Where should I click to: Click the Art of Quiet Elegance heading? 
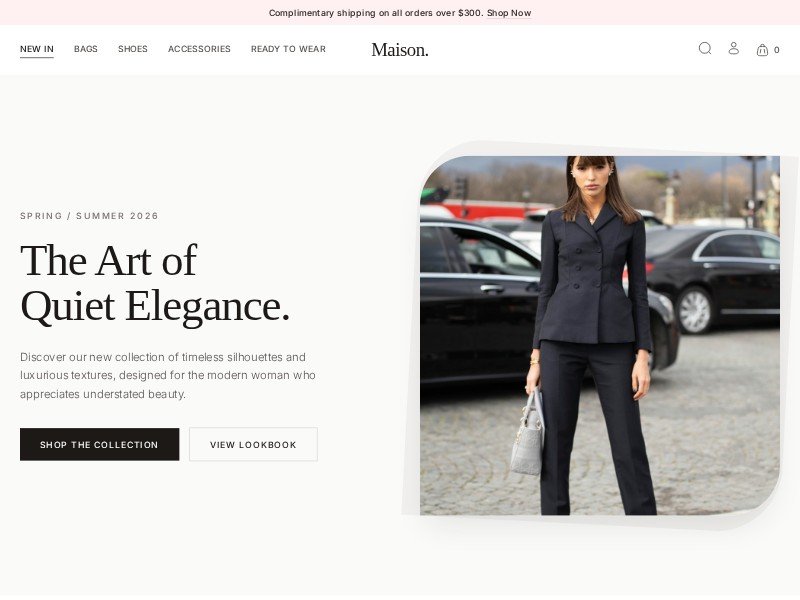pos(155,283)
